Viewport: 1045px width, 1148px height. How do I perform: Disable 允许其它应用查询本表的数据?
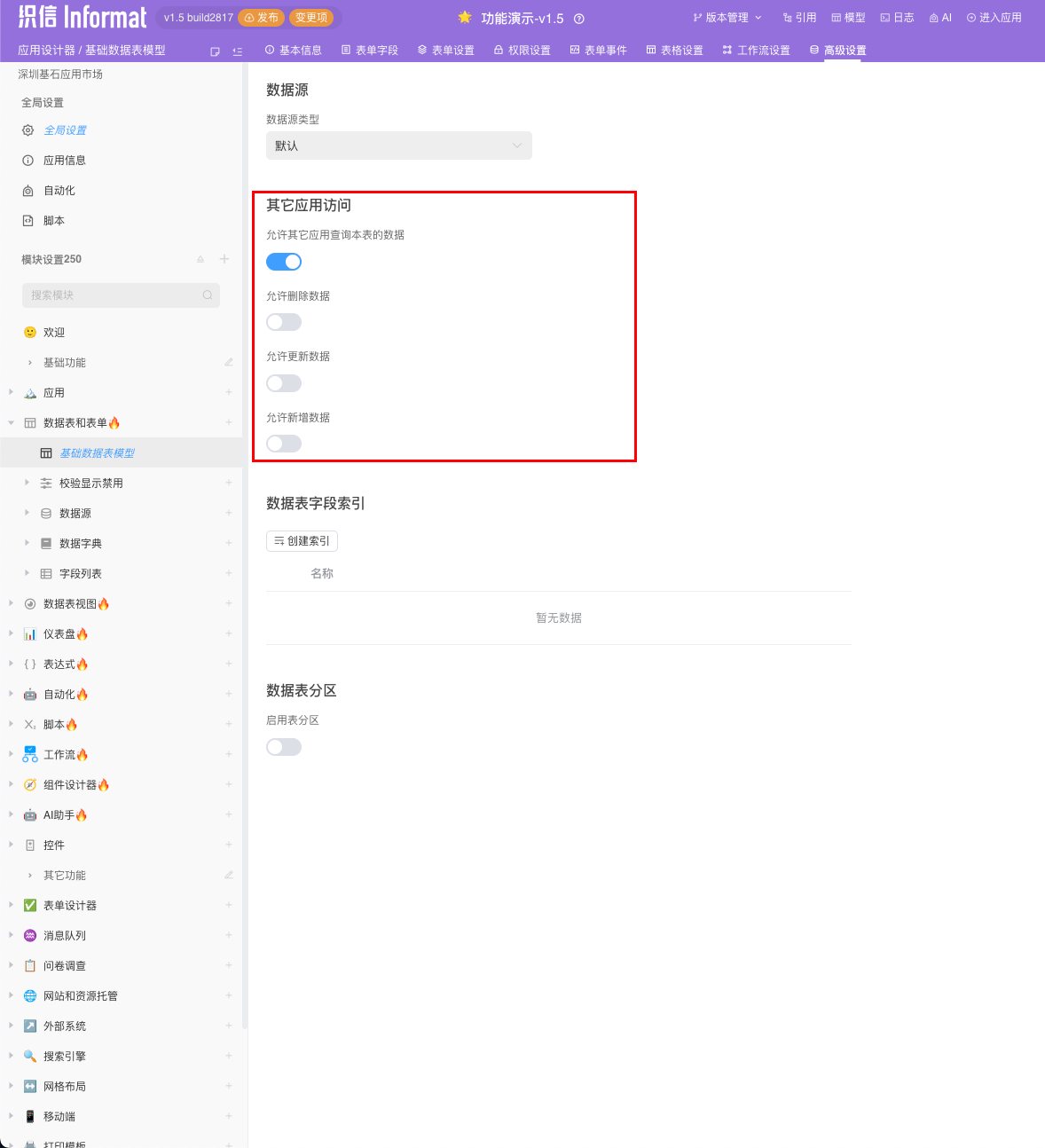pyautogui.click(x=283, y=261)
